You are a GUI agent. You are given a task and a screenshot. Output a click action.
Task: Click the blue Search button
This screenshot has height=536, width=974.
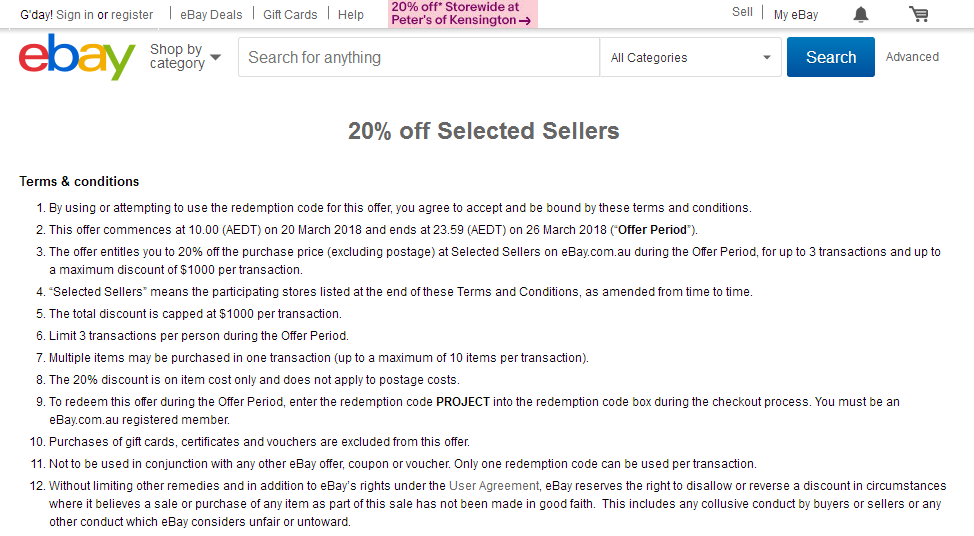[831, 57]
